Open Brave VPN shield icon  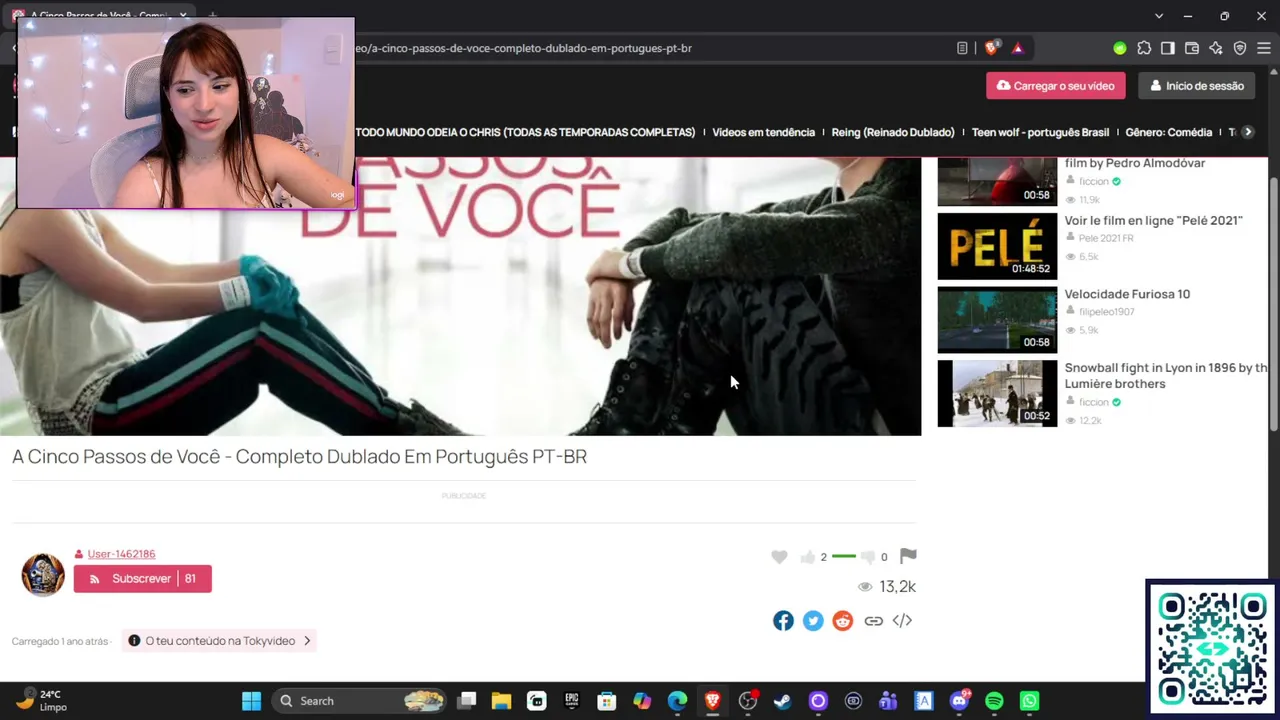click(1240, 48)
